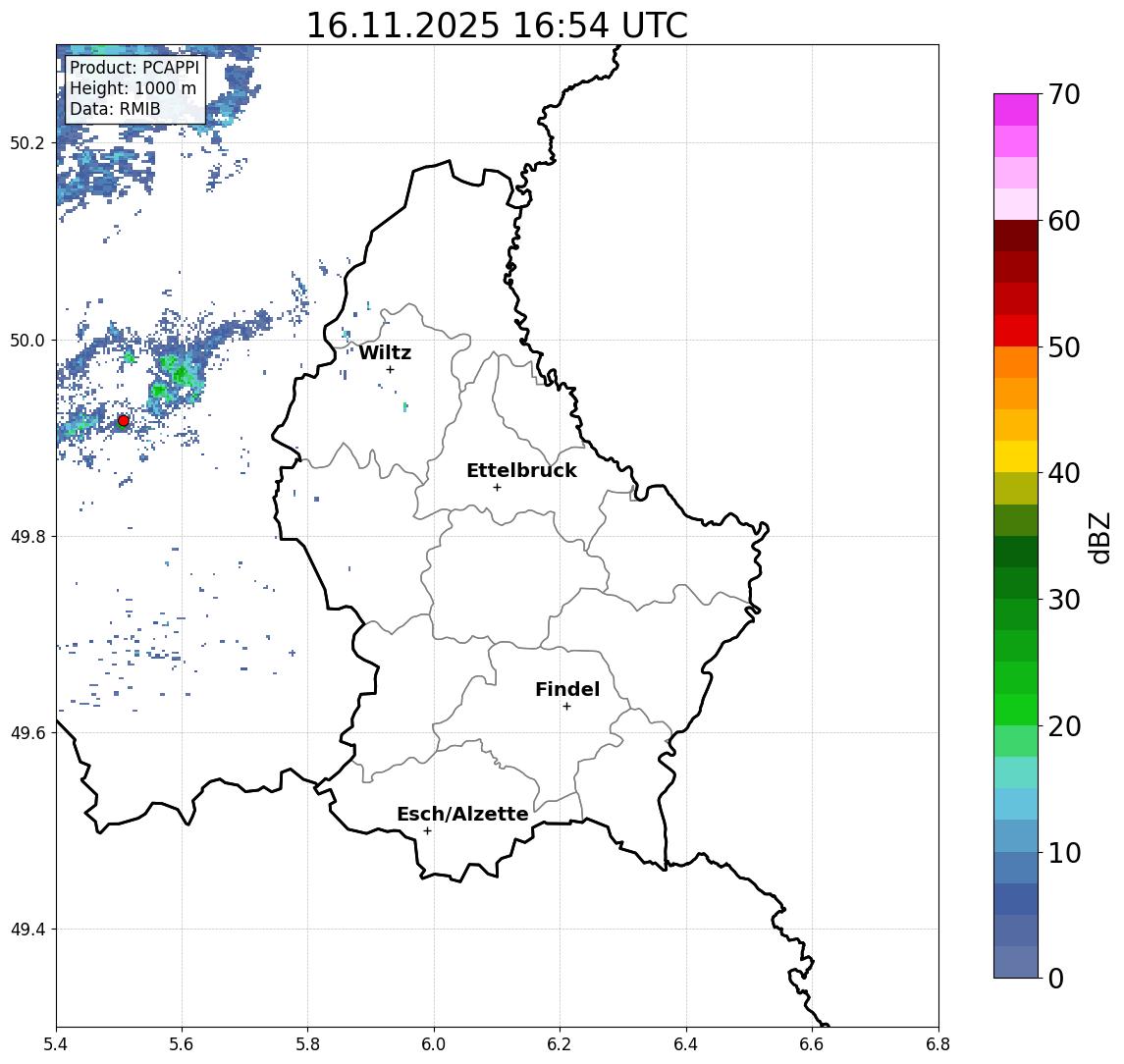
Task: Pick the yellow colorbar swatch above 40
Action: coord(1016,456)
